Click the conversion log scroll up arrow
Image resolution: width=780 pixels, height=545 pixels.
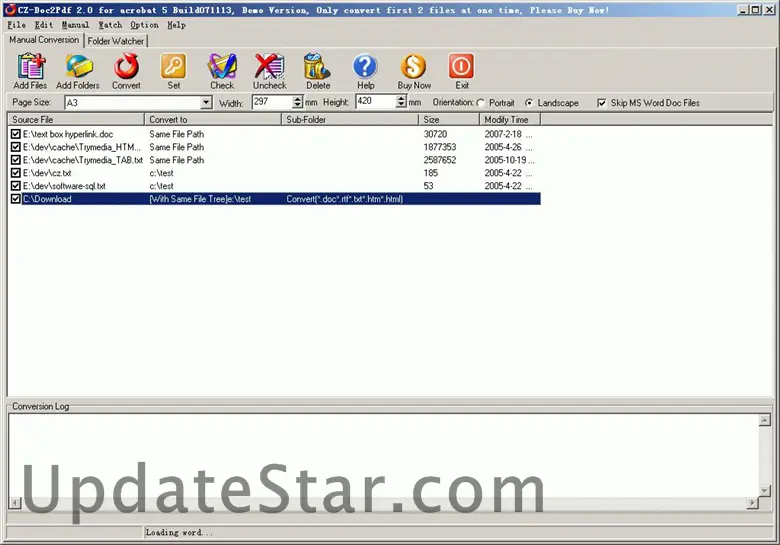765,421
